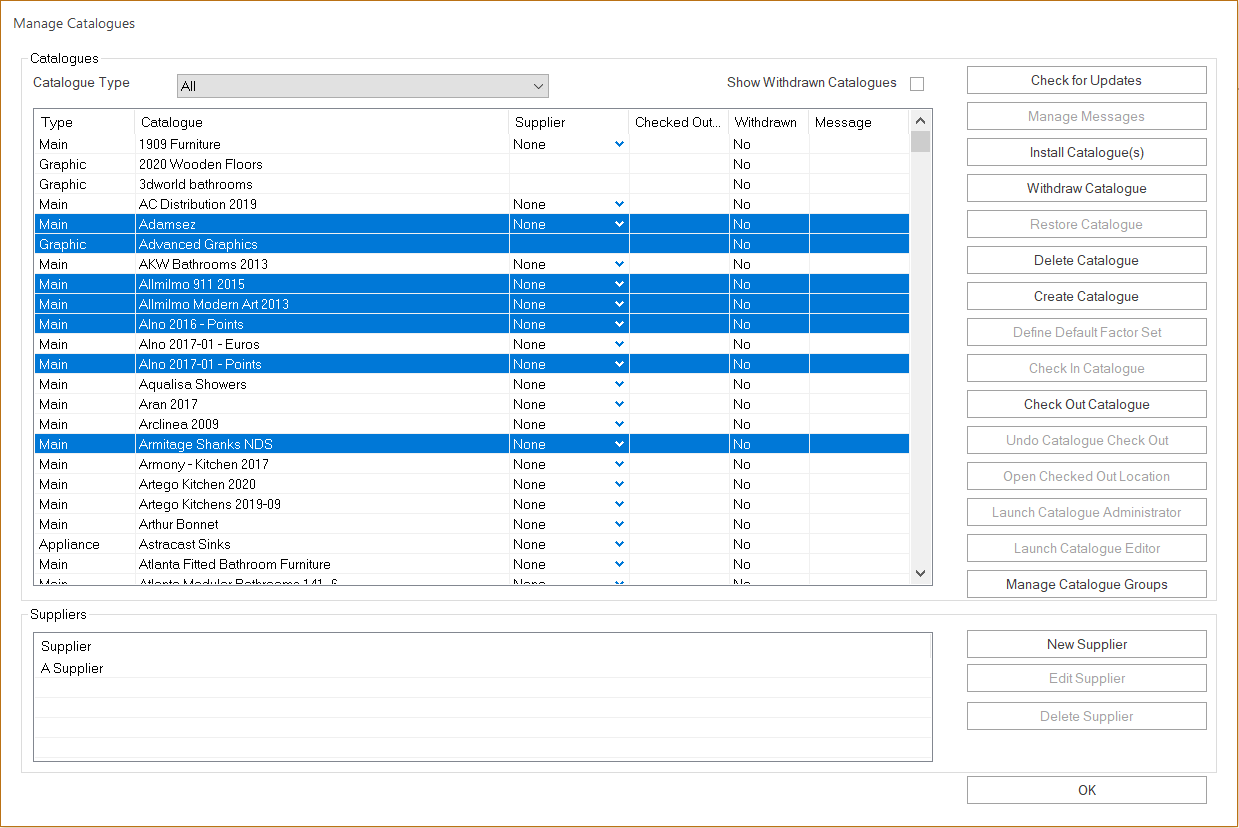Select Allmilmo 911 2015 catalogue
The width and height of the screenshot is (1239, 828).
(x=472, y=284)
